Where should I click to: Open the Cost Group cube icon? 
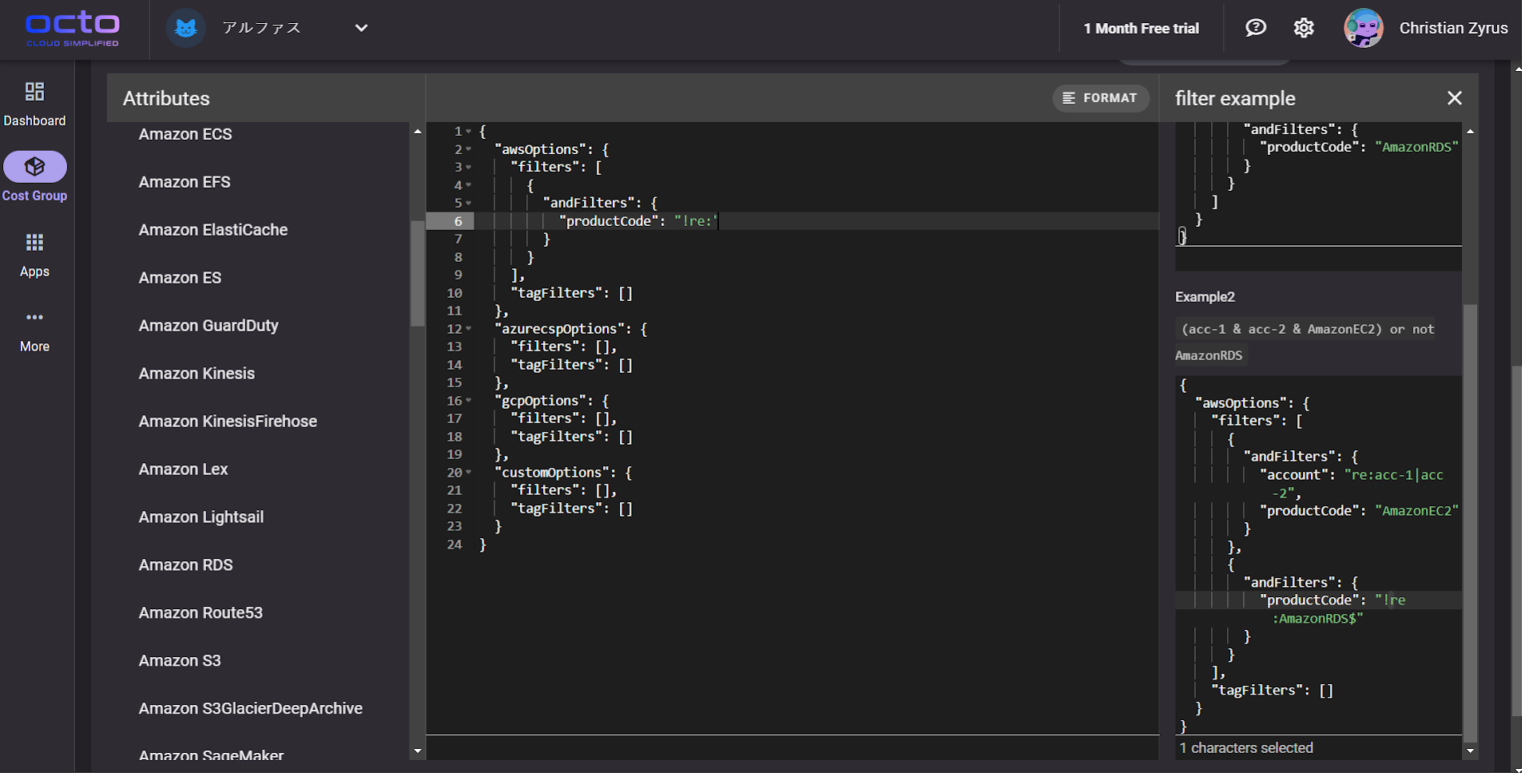coord(34,167)
